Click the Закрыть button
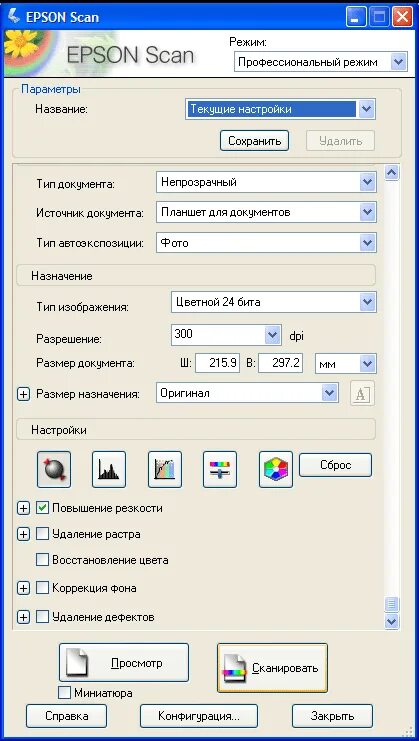Image resolution: width=419 pixels, height=741 pixels. [x=333, y=716]
